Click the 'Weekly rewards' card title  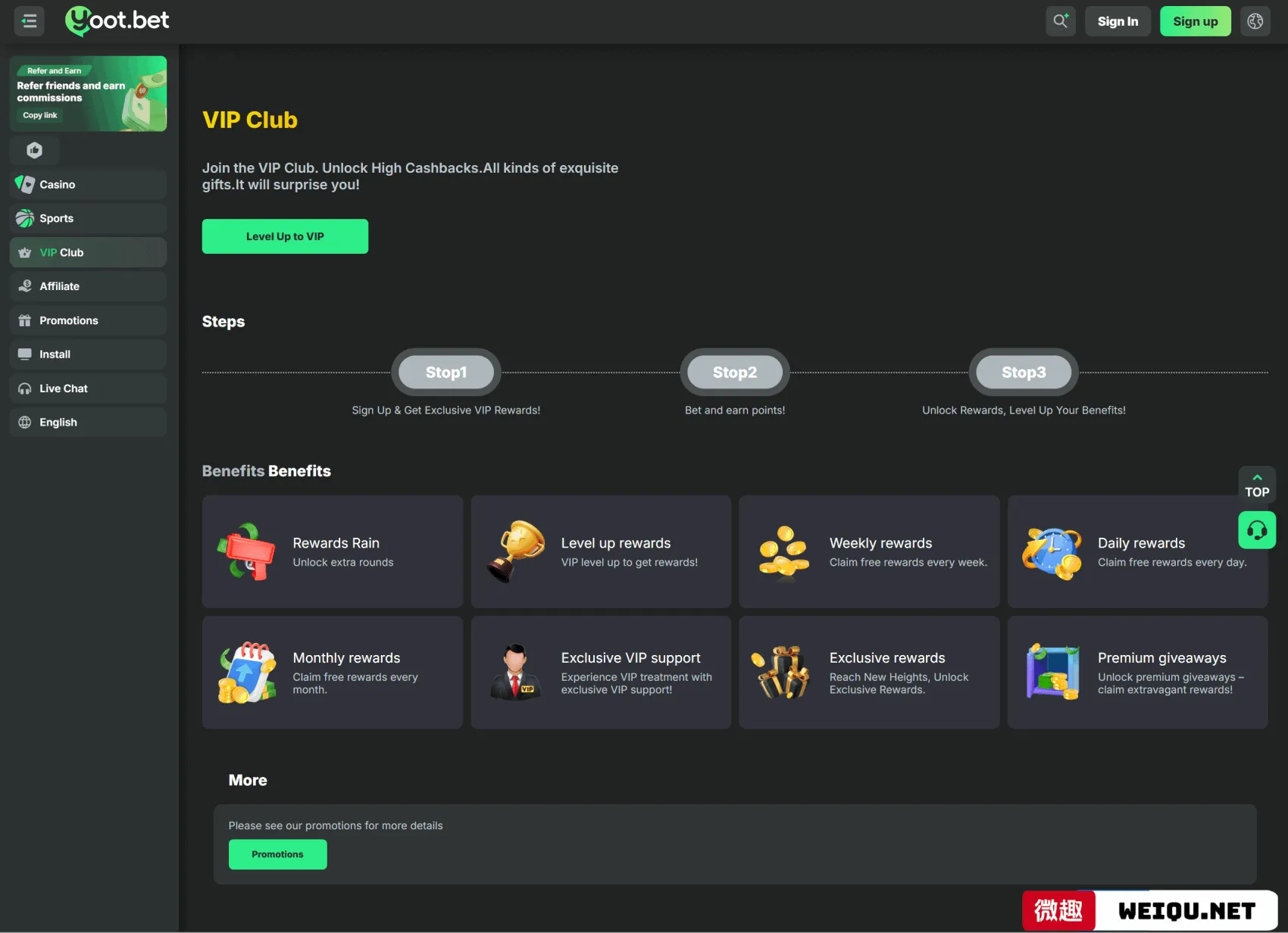click(x=881, y=543)
